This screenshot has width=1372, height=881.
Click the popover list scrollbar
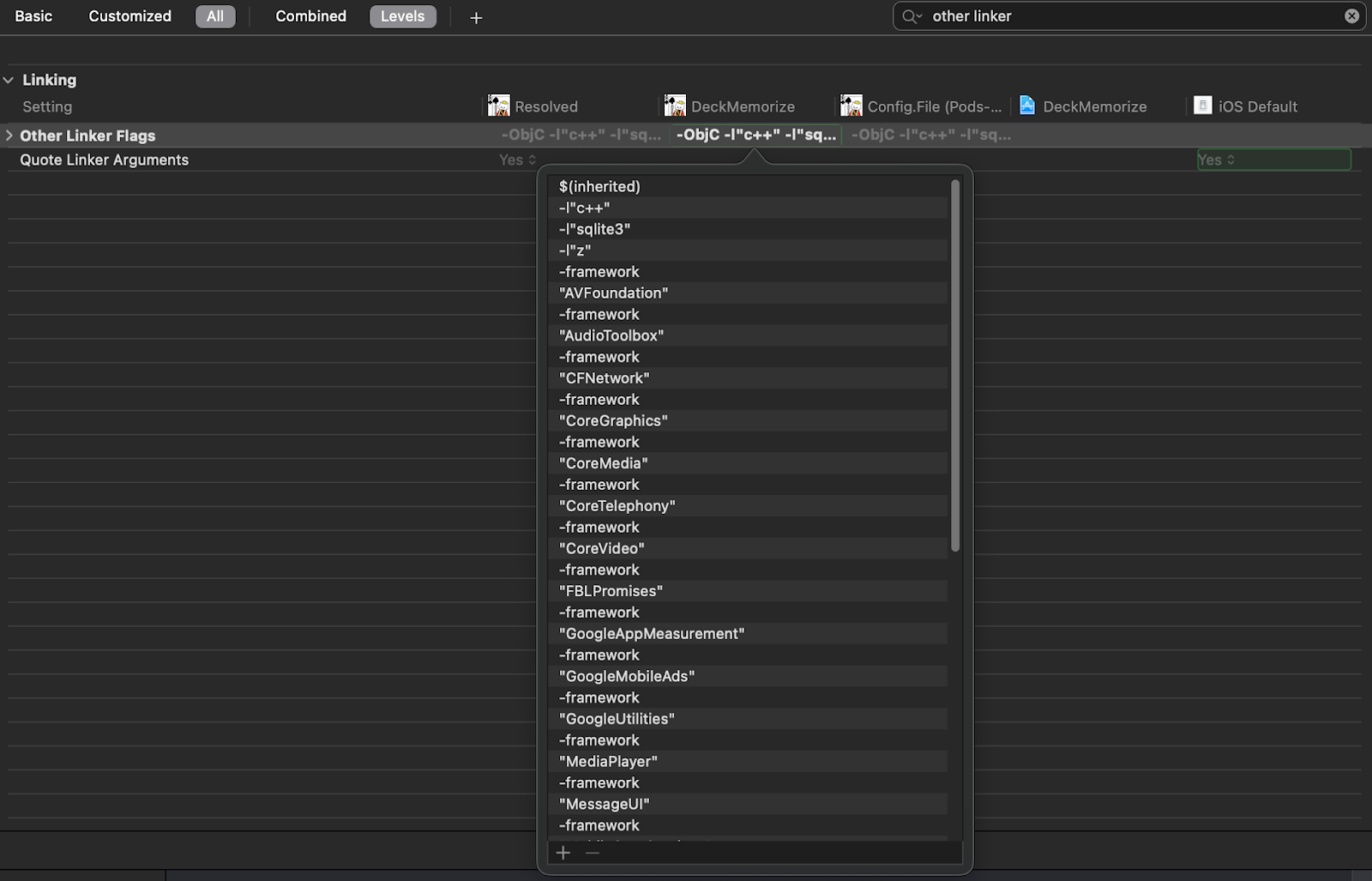pos(955,365)
